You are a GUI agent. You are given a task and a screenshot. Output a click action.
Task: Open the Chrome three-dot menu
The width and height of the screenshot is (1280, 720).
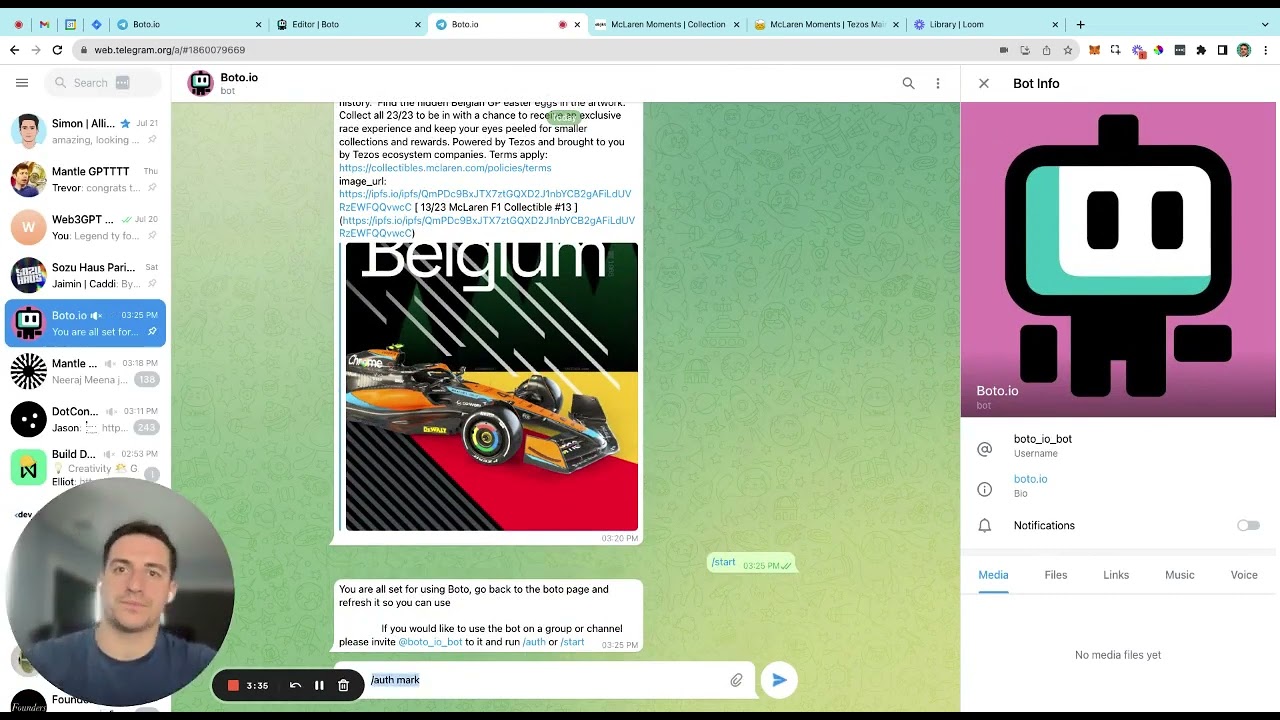click(1266, 50)
